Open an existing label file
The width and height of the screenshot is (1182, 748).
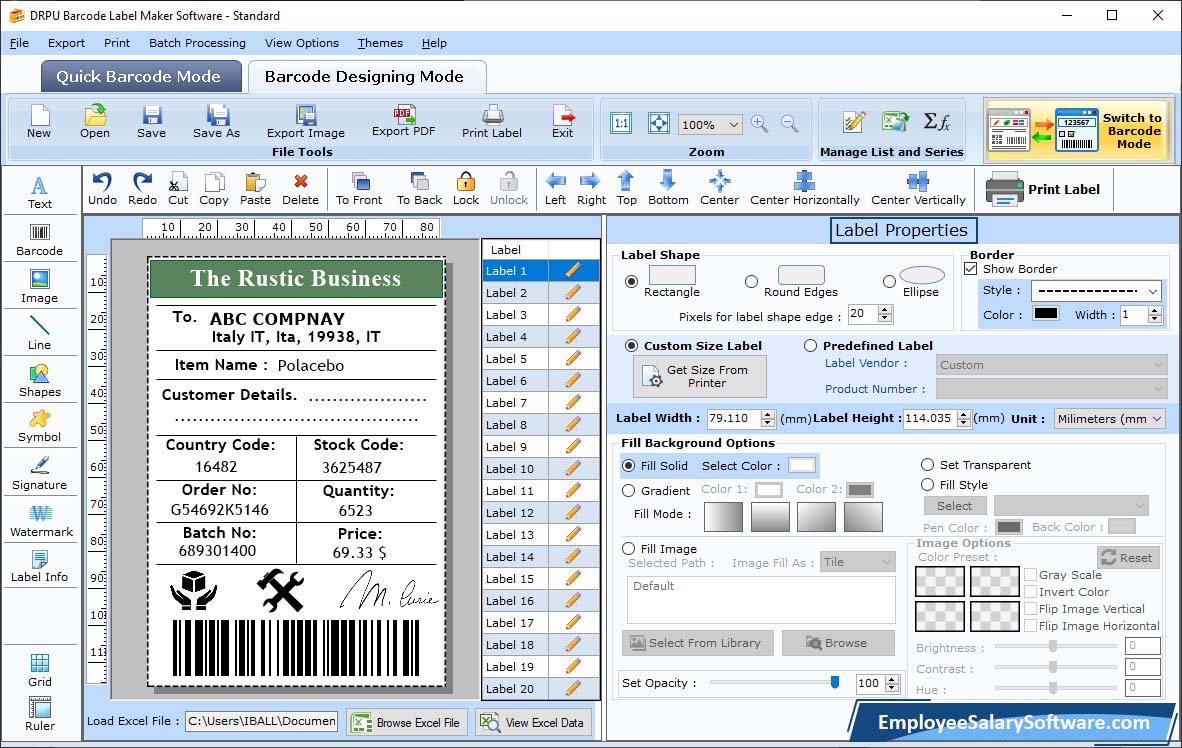(x=95, y=122)
